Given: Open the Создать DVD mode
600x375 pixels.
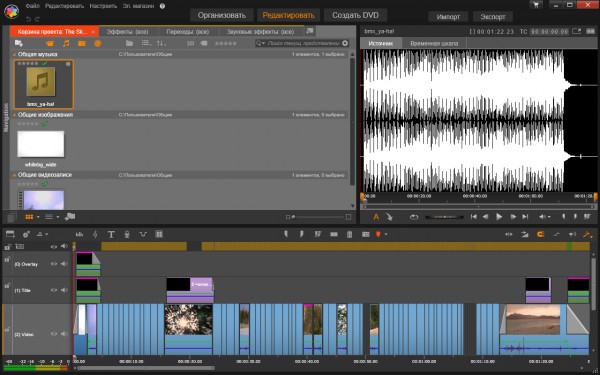Looking at the screenshot, I should (x=355, y=15).
